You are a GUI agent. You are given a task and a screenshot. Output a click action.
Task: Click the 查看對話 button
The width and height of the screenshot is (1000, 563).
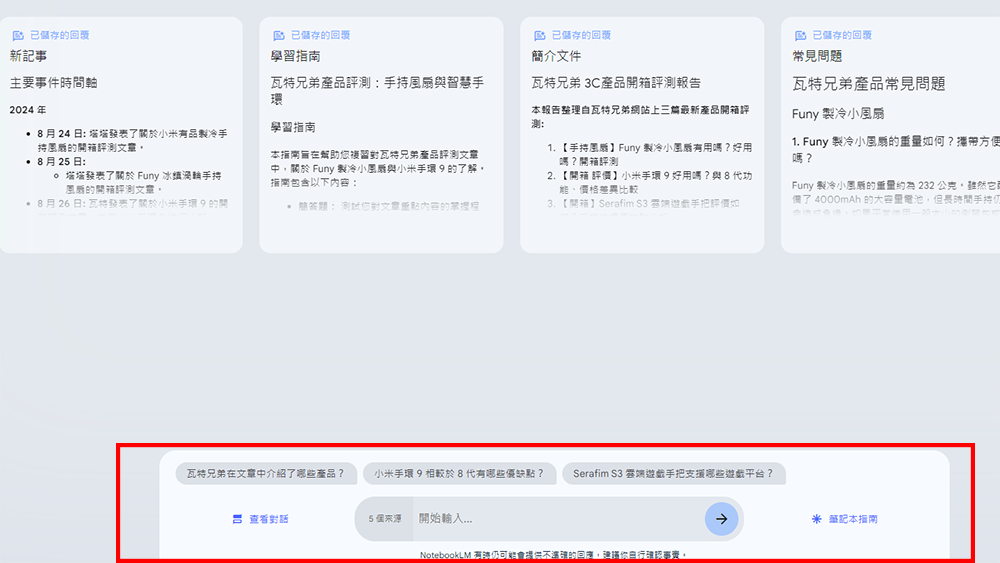pyautogui.click(x=260, y=519)
